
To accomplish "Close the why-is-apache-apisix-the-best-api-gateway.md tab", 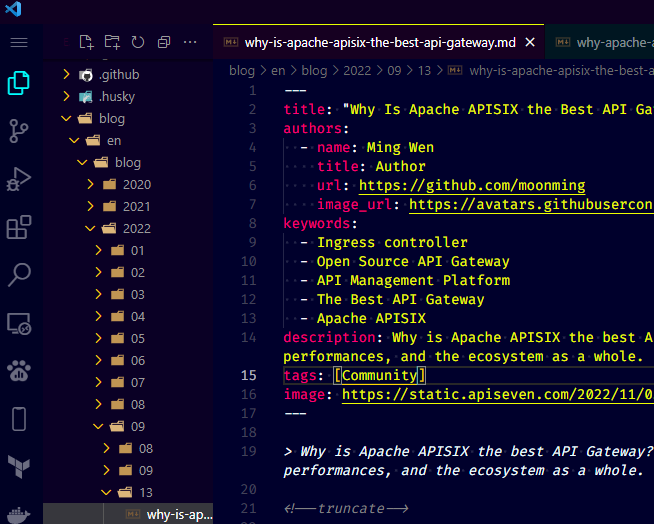I will 530,42.
